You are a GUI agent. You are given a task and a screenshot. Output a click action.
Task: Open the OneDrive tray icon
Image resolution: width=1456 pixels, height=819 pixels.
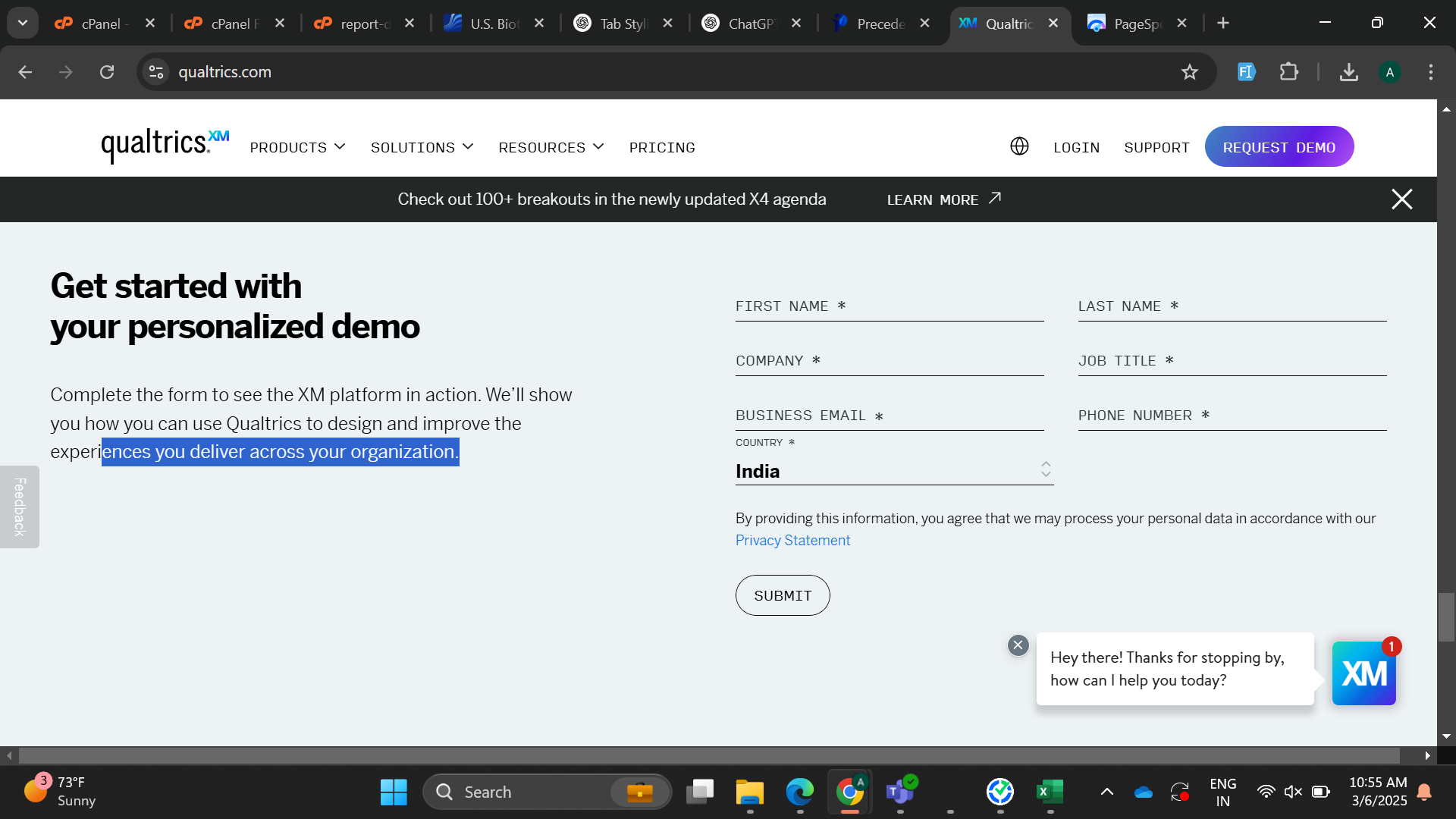1143,792
